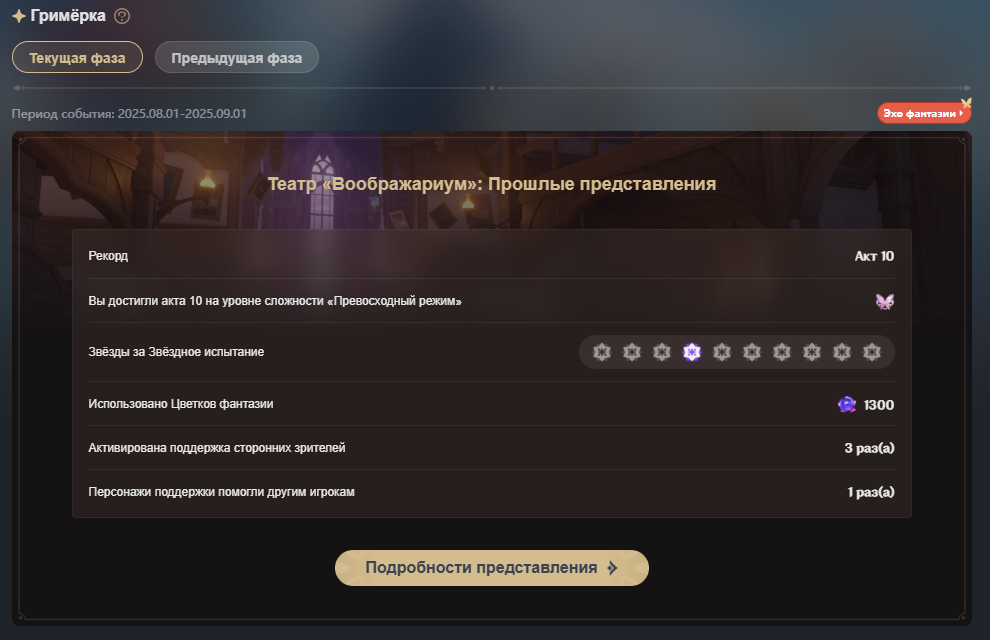Click the last star in the star row

click(872, 352)
